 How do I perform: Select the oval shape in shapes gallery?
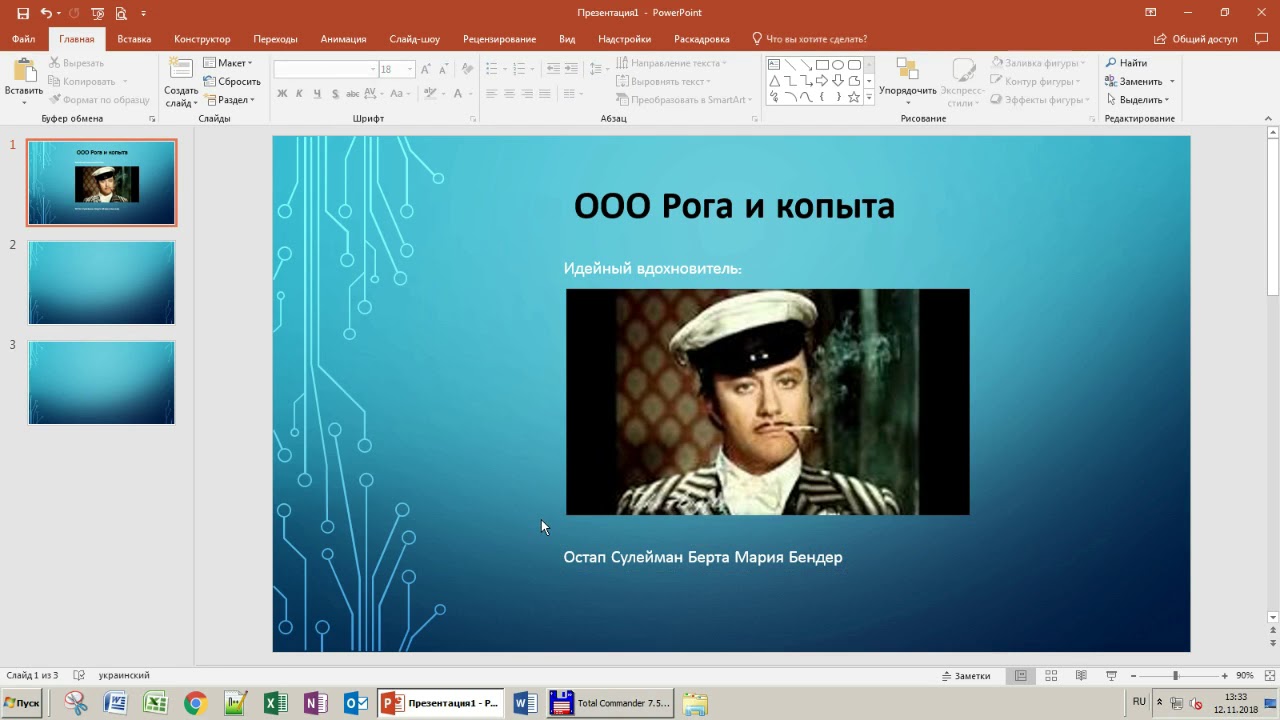[x=838, y=65]
